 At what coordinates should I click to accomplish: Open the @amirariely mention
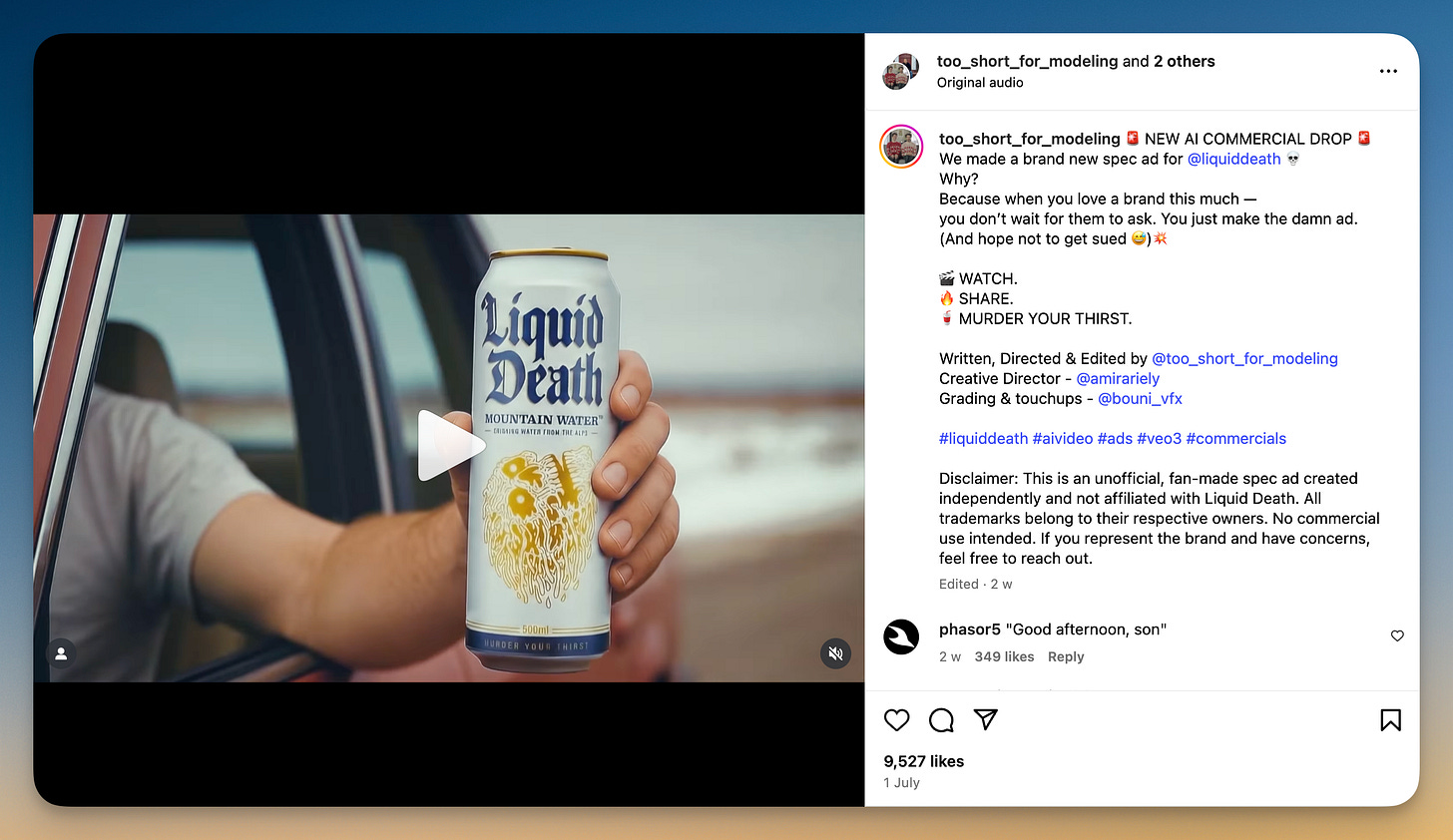pos(1118,378)
